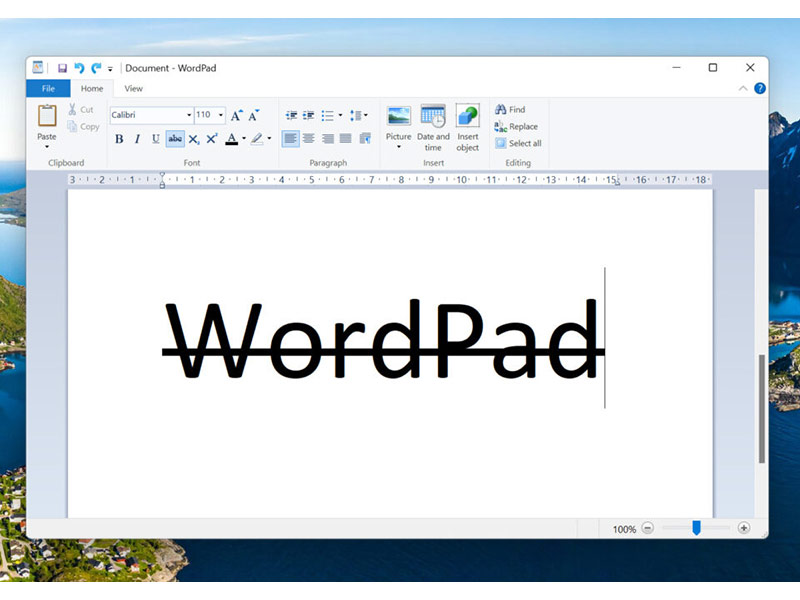800x600 pixels.
Task: Open the File menu
Action: tap(48, 88)
